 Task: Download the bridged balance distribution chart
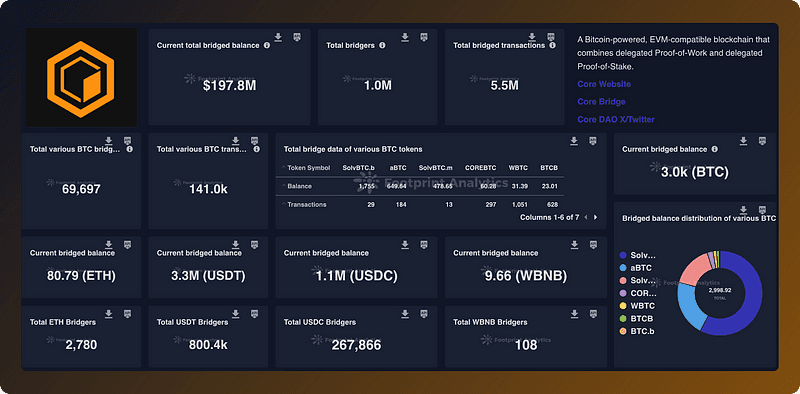coord(744,210)
